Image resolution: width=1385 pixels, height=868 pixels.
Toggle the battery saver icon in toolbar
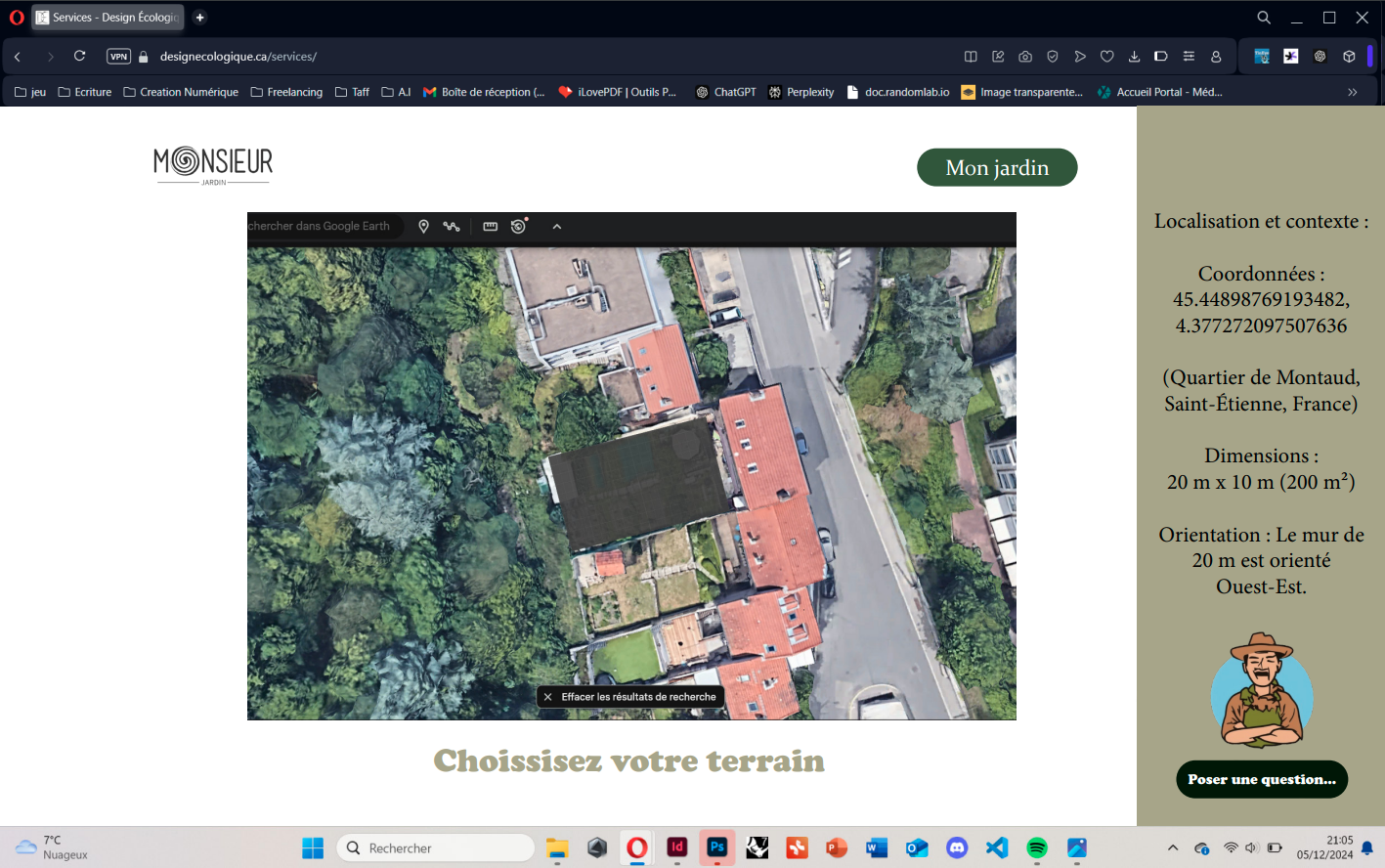[1161, 57]
